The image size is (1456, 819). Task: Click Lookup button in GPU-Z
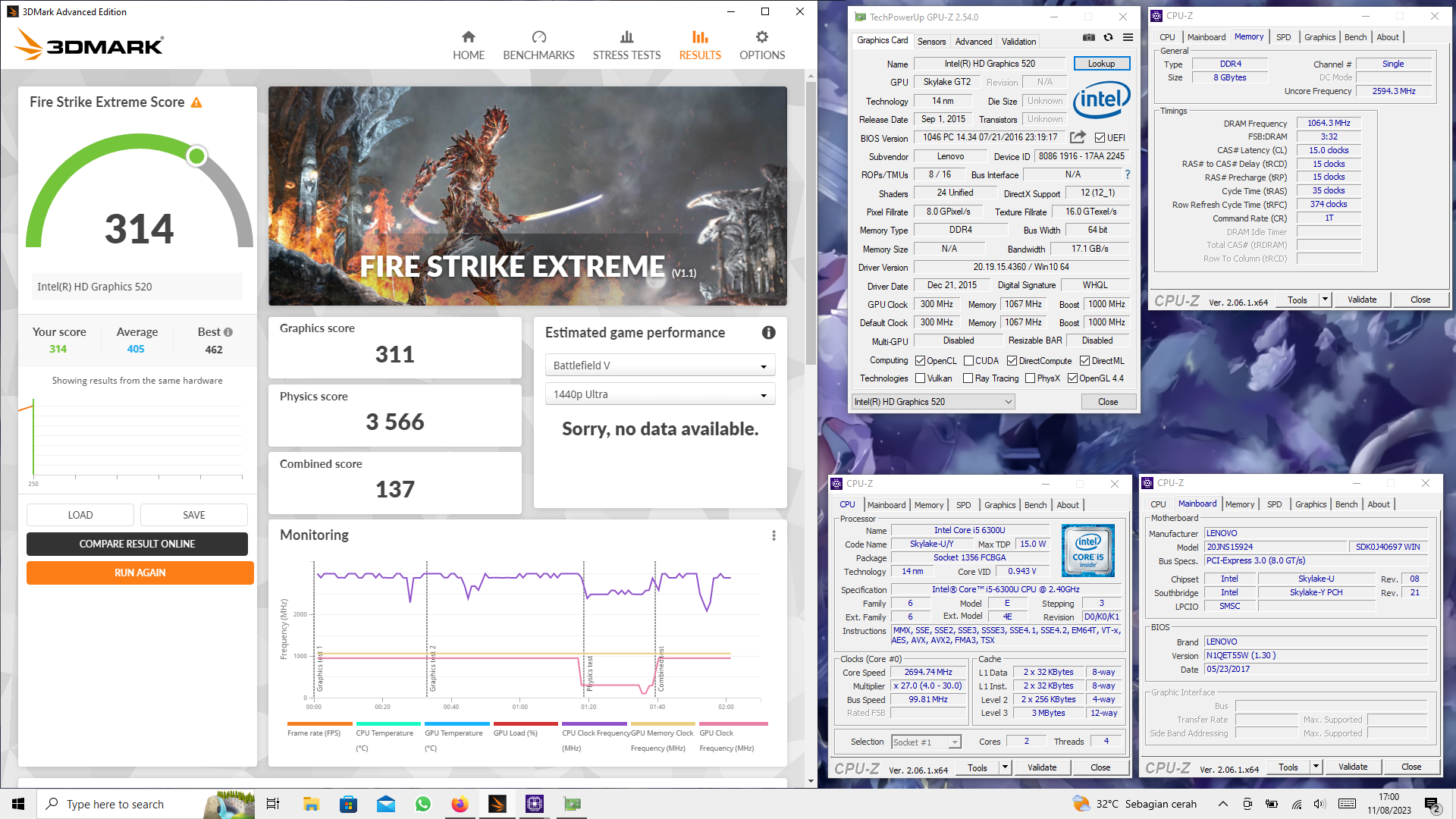[1101, 64]
